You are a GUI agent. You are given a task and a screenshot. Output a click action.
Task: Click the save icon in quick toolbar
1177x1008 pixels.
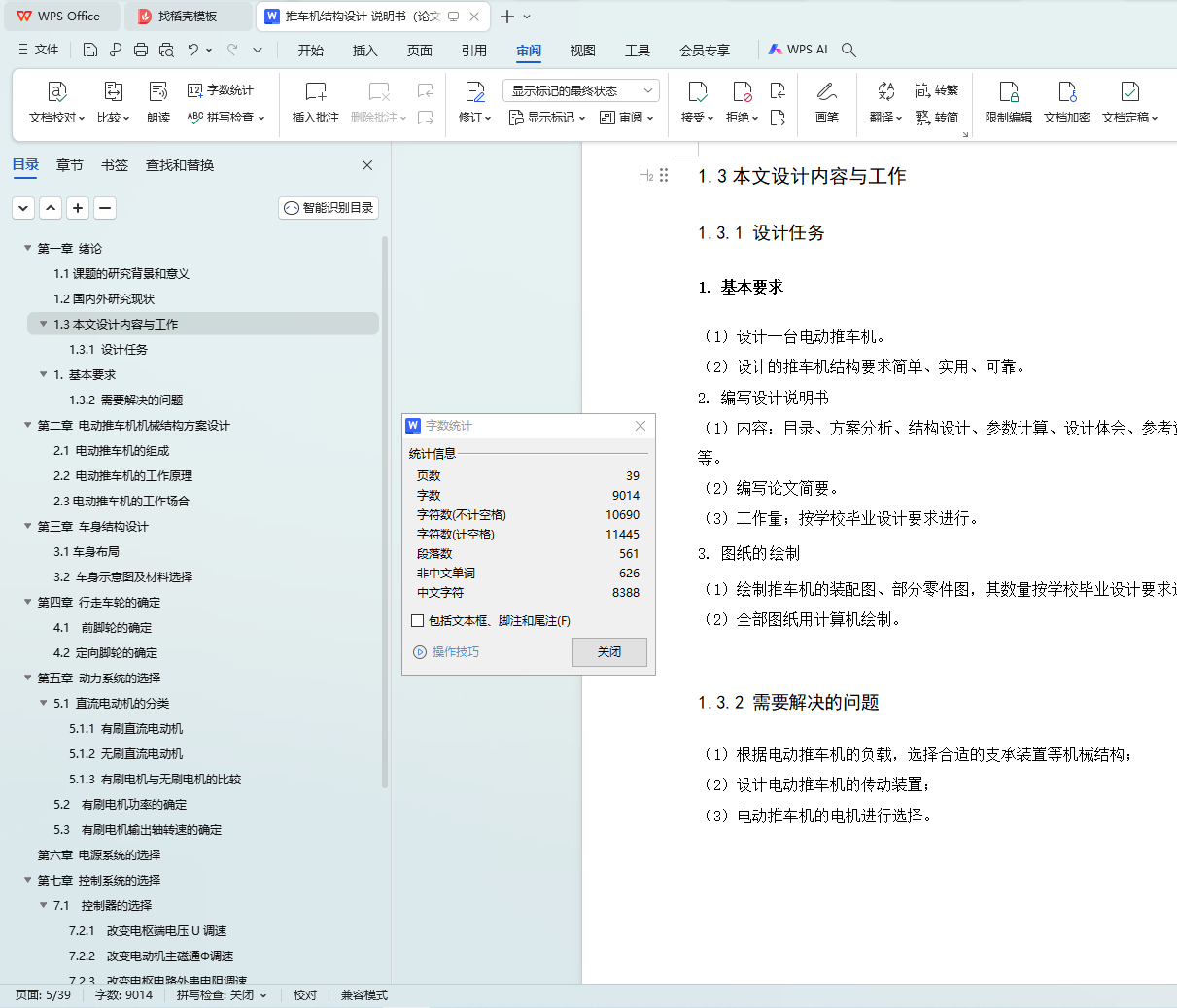(x=90, y=50)
